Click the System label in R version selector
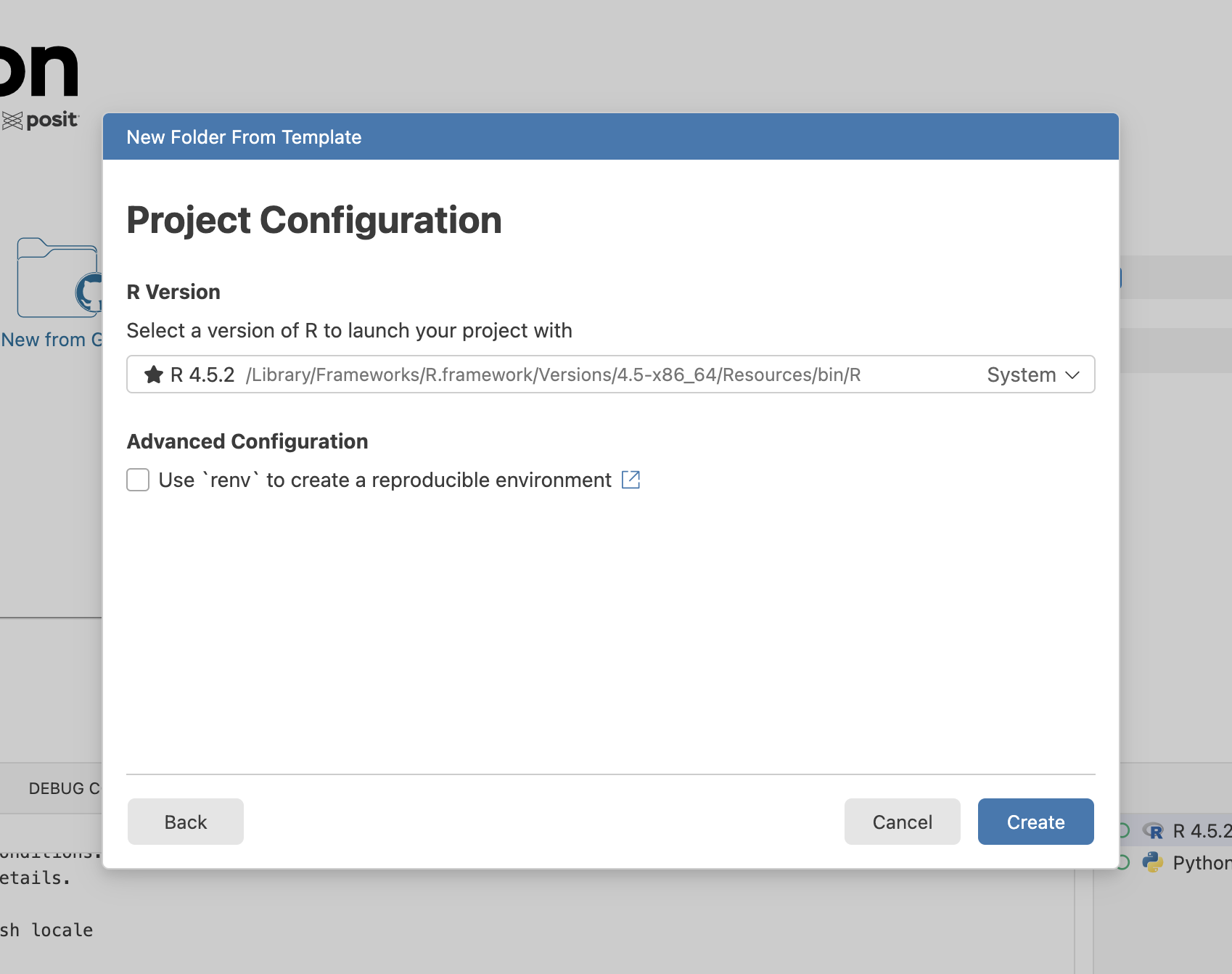The height and width of the screenshot is (974, 1232). [1021, 375]
